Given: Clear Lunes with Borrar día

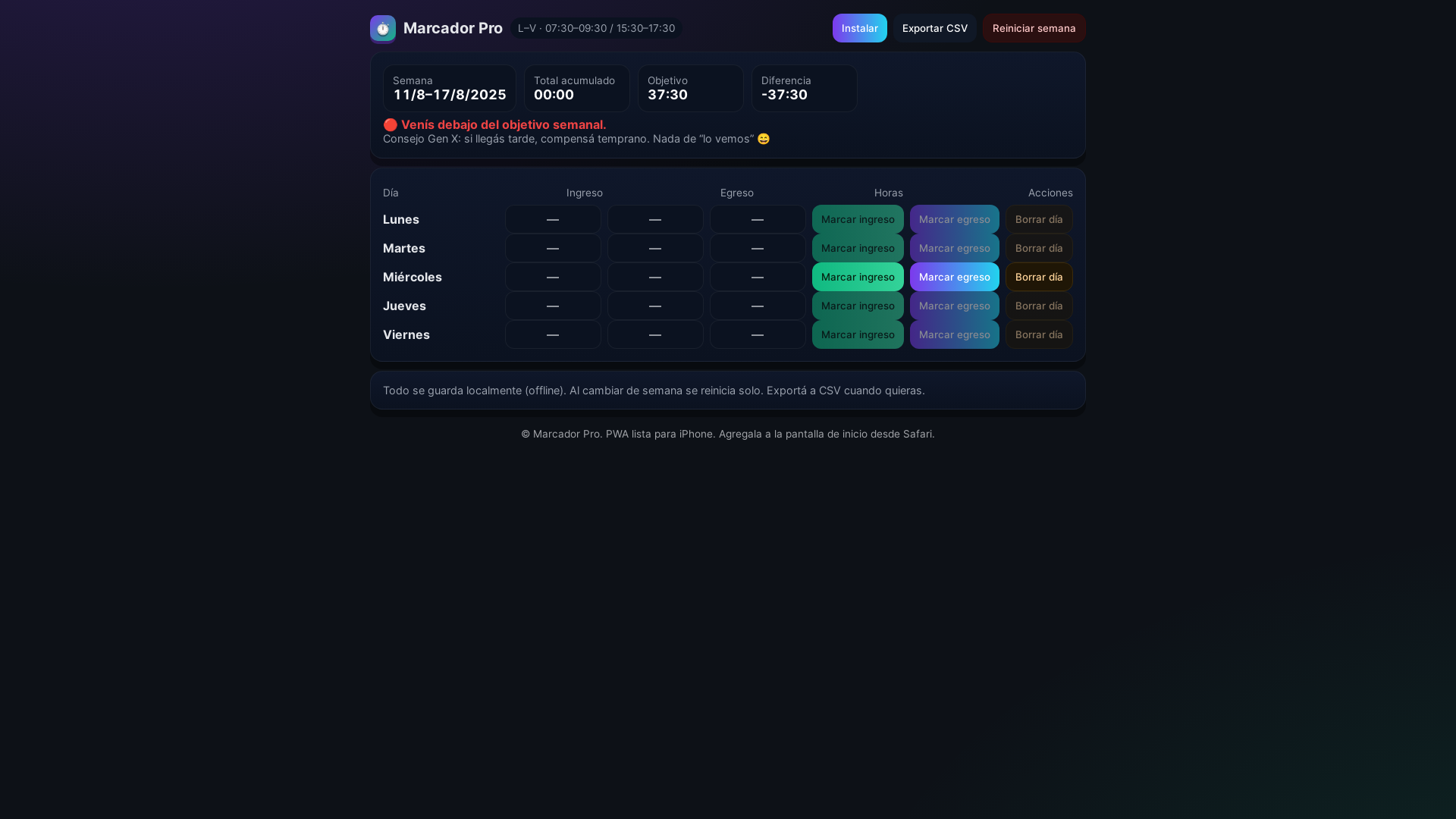Looking at the screenshot, I should point(1039,219).
